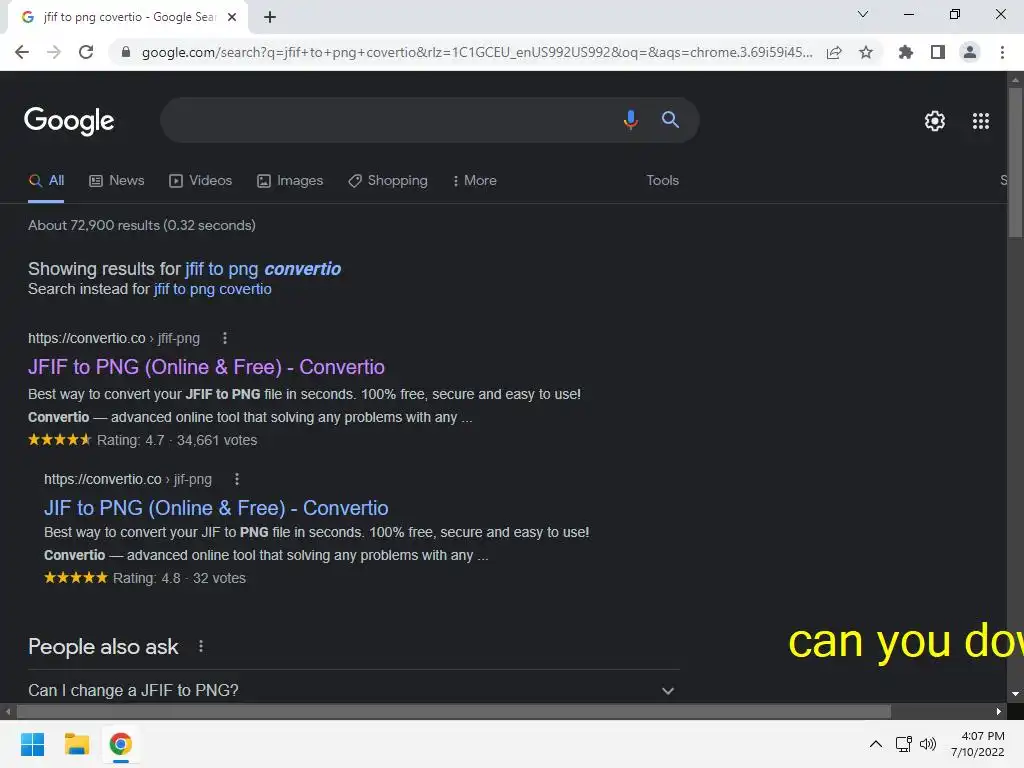Open options for convertio.co jif-png result
This screenshot has width=1024, height=768.
[236, 479]
